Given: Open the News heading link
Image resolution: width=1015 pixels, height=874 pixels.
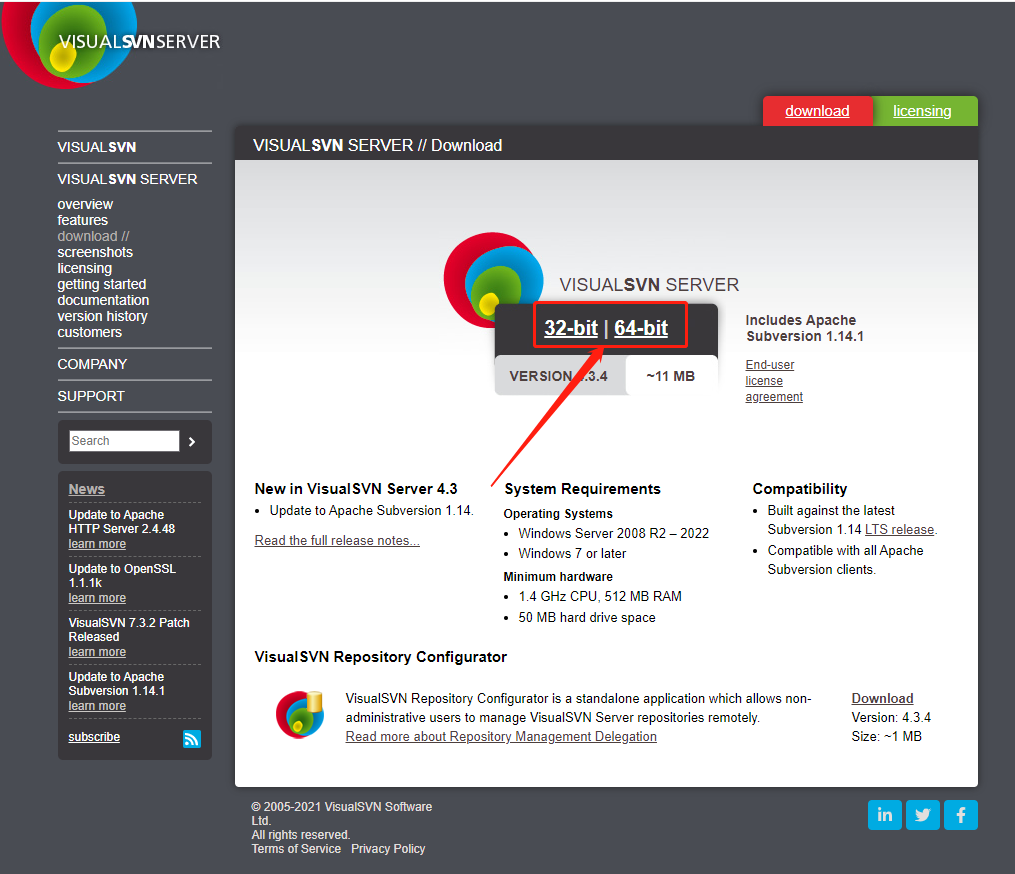Looking at the screenshot, I should 87,489.
